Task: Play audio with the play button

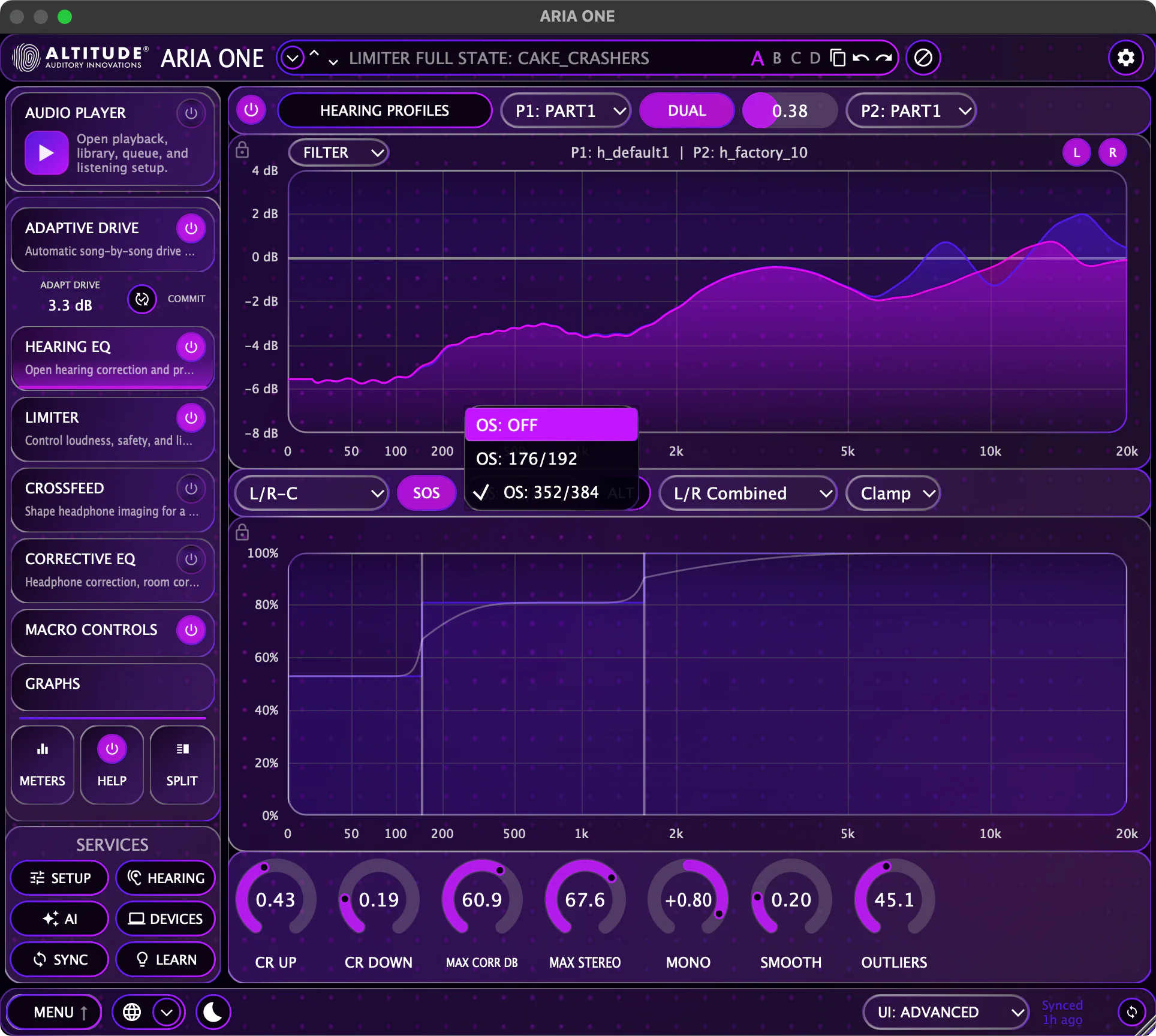Action: 46,153
